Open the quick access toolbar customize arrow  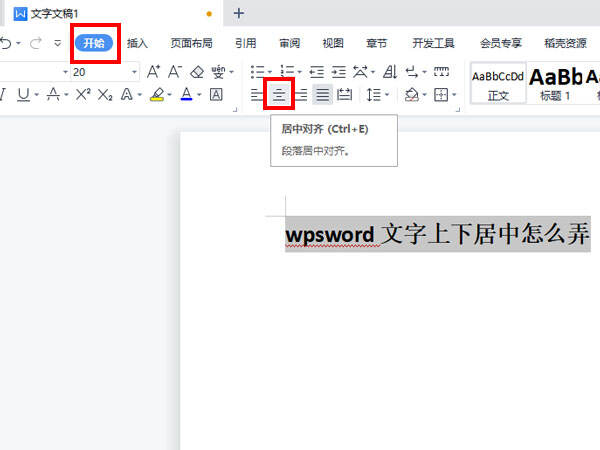pyautogui.click(x=58, y=43)
